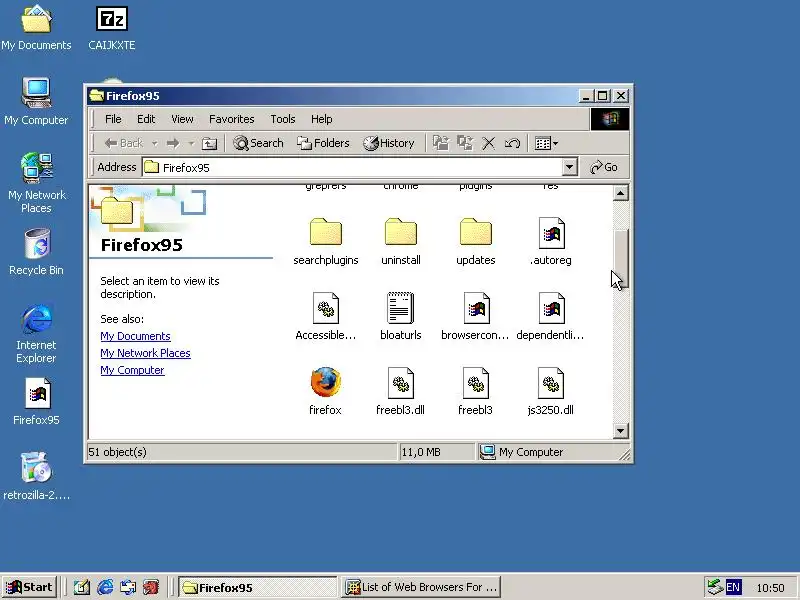Open the Favorites menu
800x600 pixels.
click(232, 119)
